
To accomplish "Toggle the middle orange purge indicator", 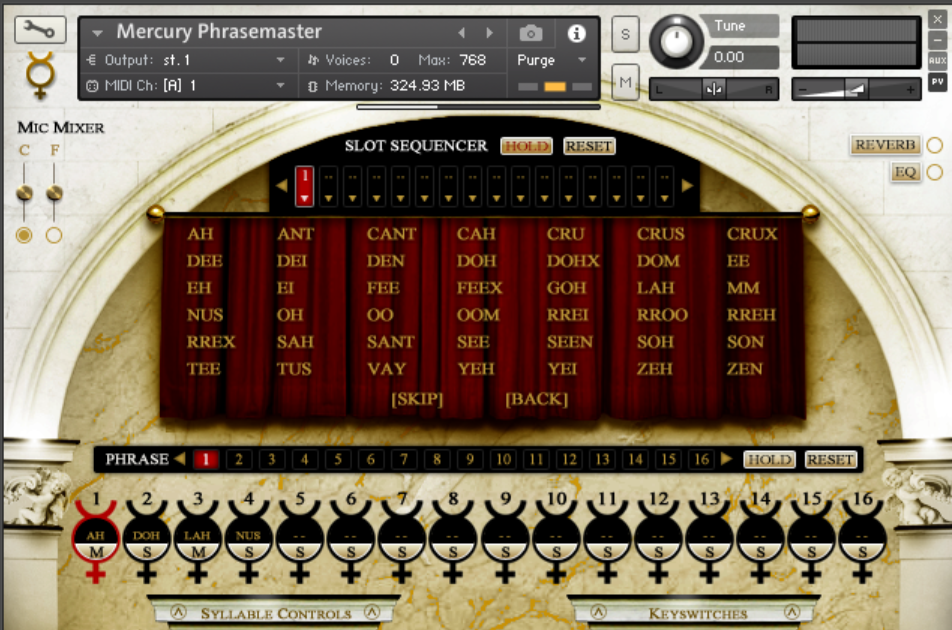I will click(x=555, y=87).
